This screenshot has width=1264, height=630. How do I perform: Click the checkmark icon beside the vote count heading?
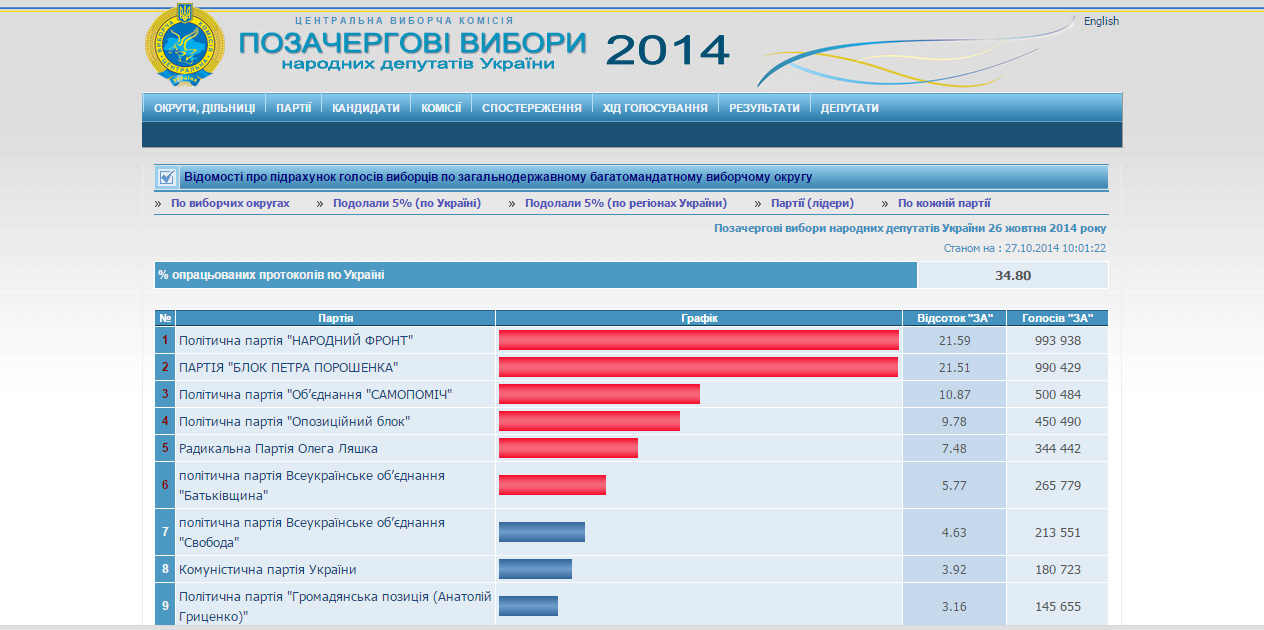click(x=167, y=177)
